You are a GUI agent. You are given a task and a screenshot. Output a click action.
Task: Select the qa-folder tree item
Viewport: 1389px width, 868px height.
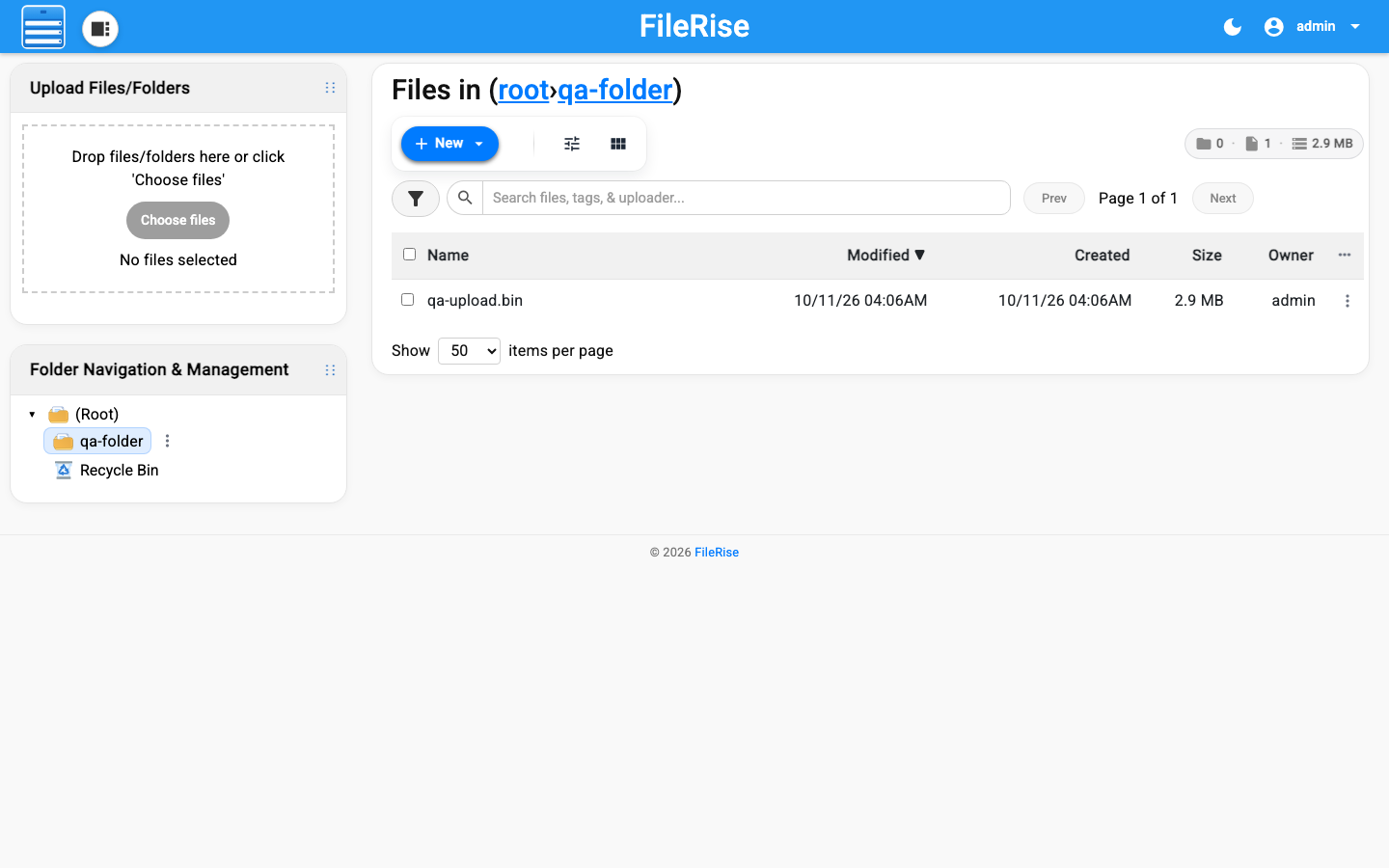tap(97, 442)
